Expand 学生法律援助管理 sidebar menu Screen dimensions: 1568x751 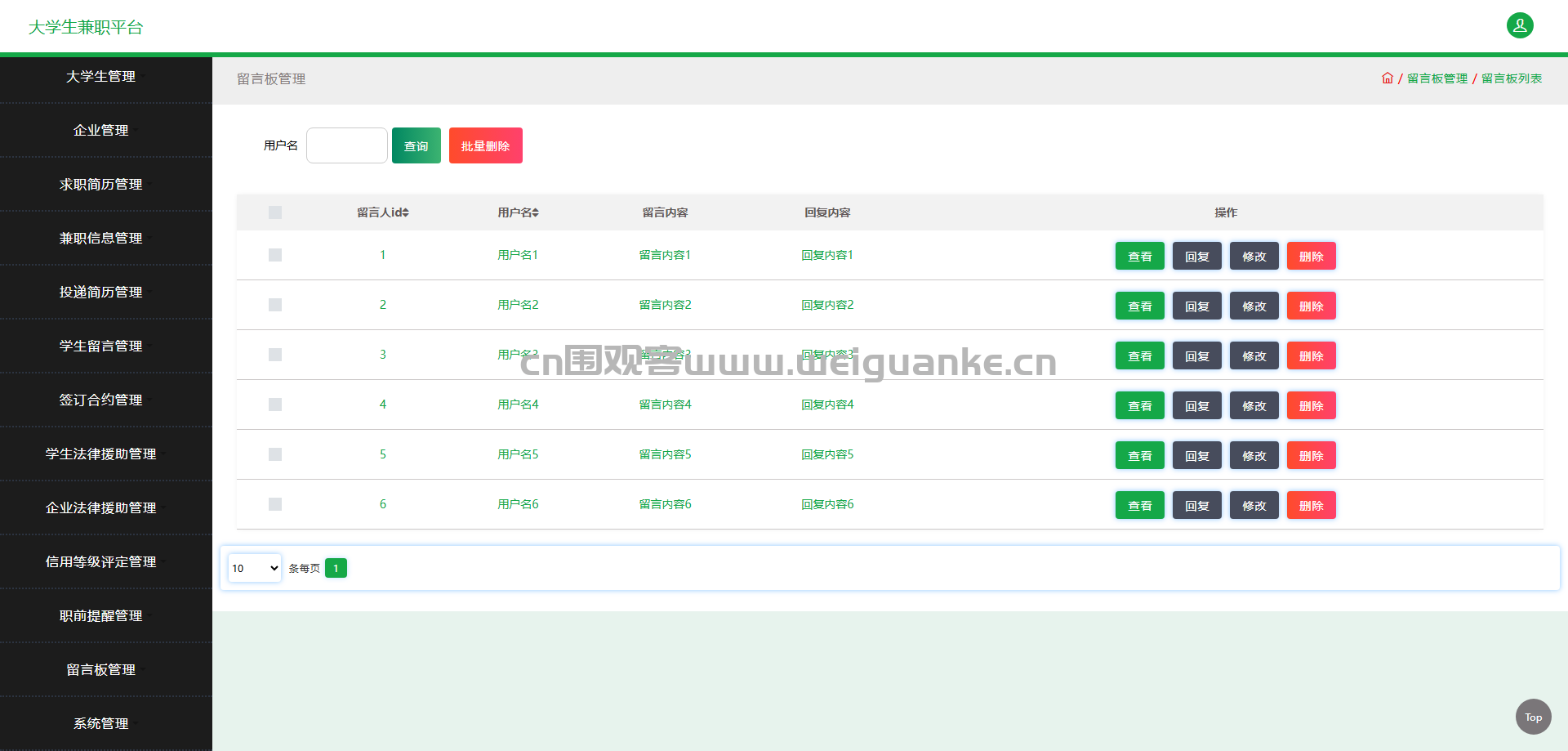106,454
